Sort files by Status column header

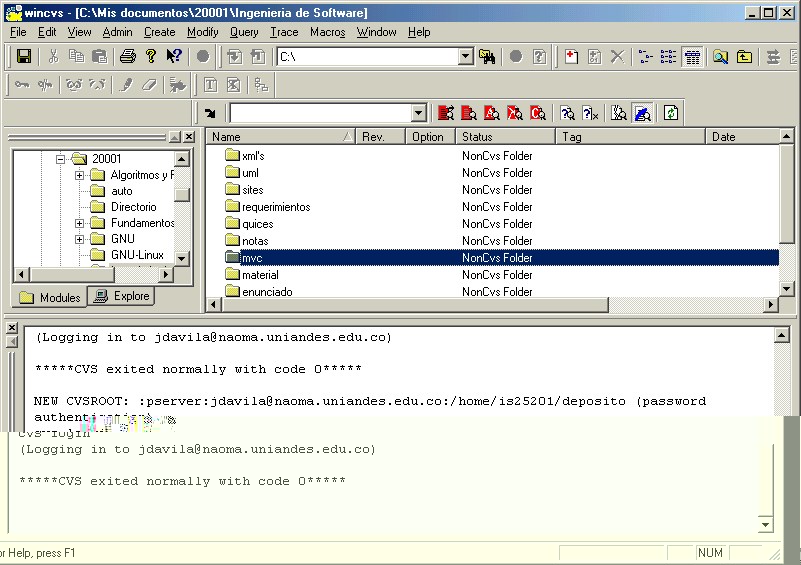click(x=505, y=137)
